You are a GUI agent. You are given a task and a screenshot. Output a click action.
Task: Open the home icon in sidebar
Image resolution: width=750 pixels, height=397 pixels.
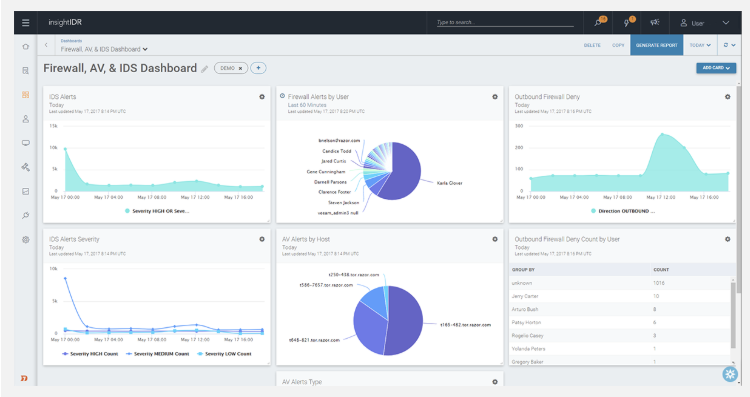click(26, 46)
